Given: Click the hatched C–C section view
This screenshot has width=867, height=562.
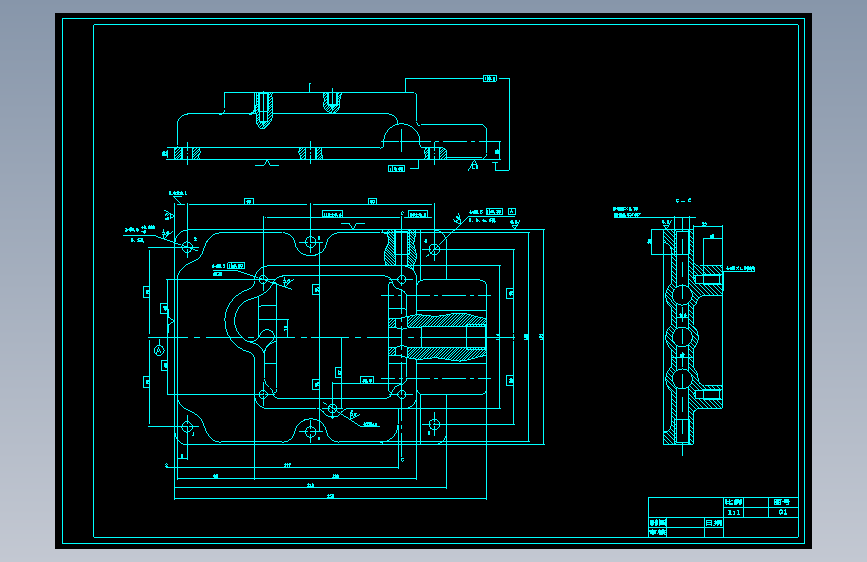Looking at the screenshot, I should (693, 335).
